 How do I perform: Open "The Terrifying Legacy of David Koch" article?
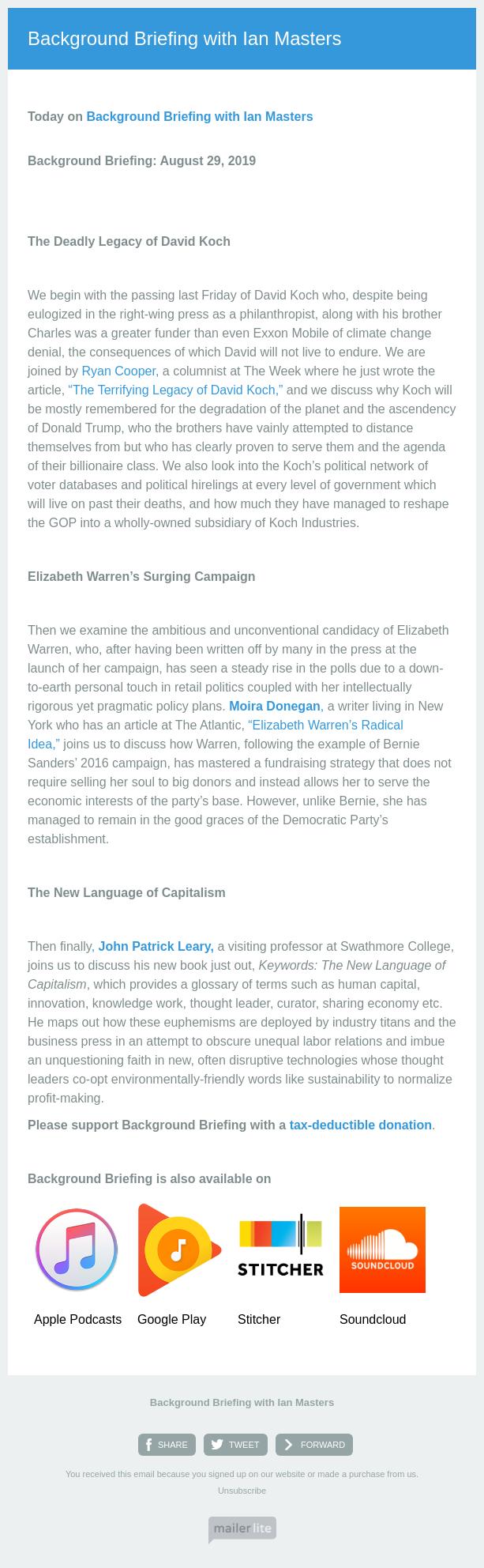pos(175,390)
